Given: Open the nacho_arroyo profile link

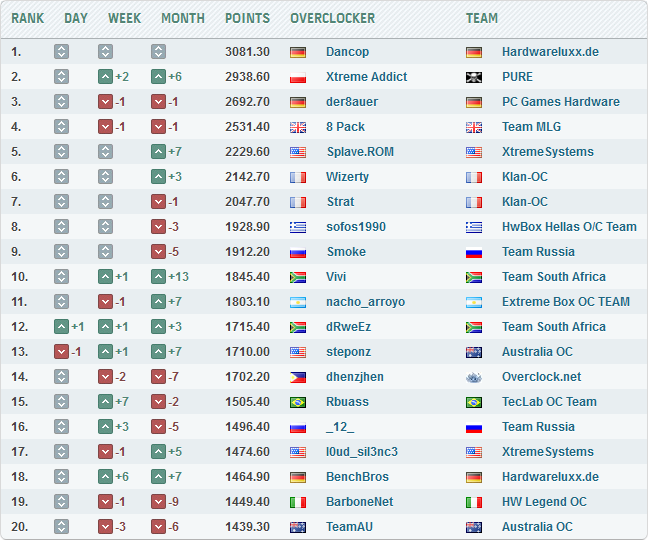Looking at the screenshot, I should 365,302.
